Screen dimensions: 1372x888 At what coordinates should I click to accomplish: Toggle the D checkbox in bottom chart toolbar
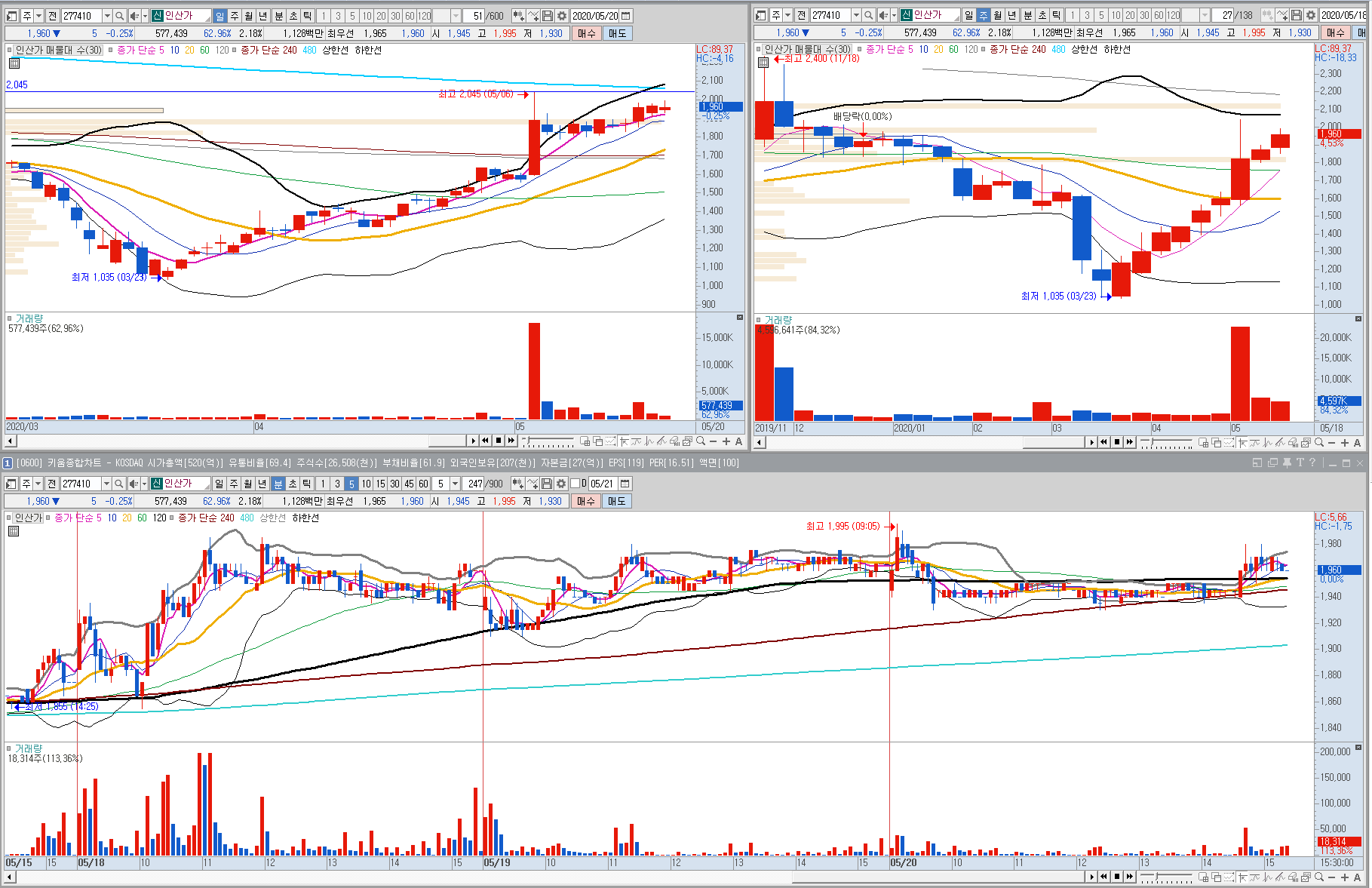[x=574, y=484]
